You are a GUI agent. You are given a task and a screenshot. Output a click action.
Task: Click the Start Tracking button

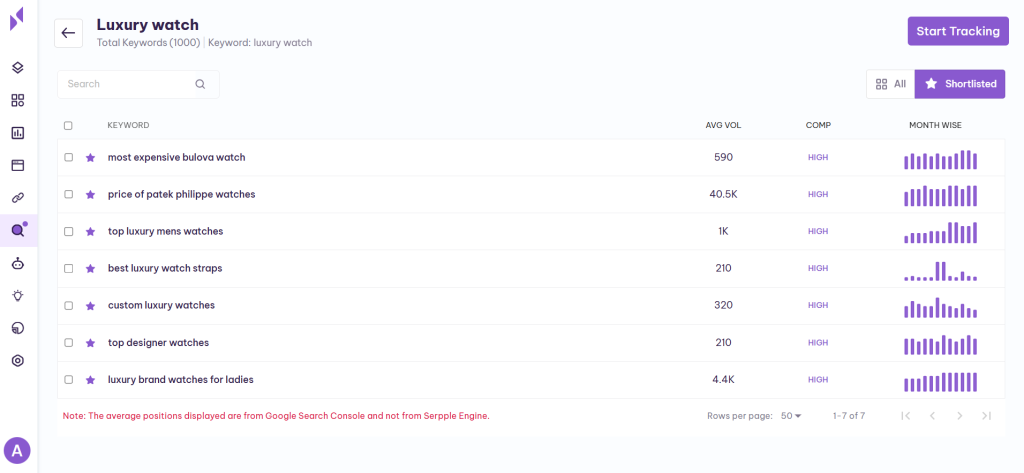[958, 31]
